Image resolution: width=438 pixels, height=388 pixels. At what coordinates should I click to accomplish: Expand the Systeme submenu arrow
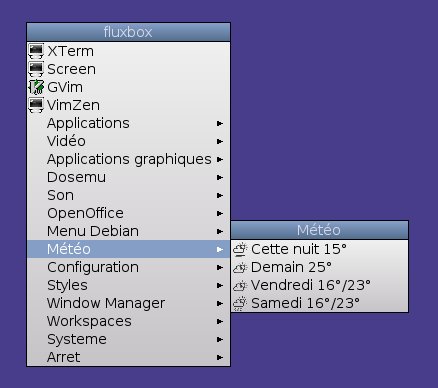[220, 340]
